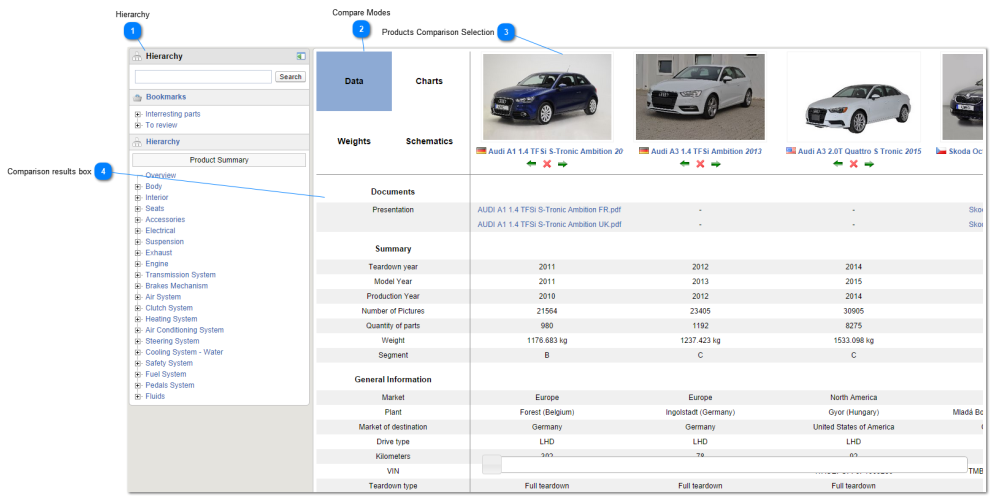Open Audi A1 1.4 TFSi S-Tronic Ambition link

pos(555,152)
